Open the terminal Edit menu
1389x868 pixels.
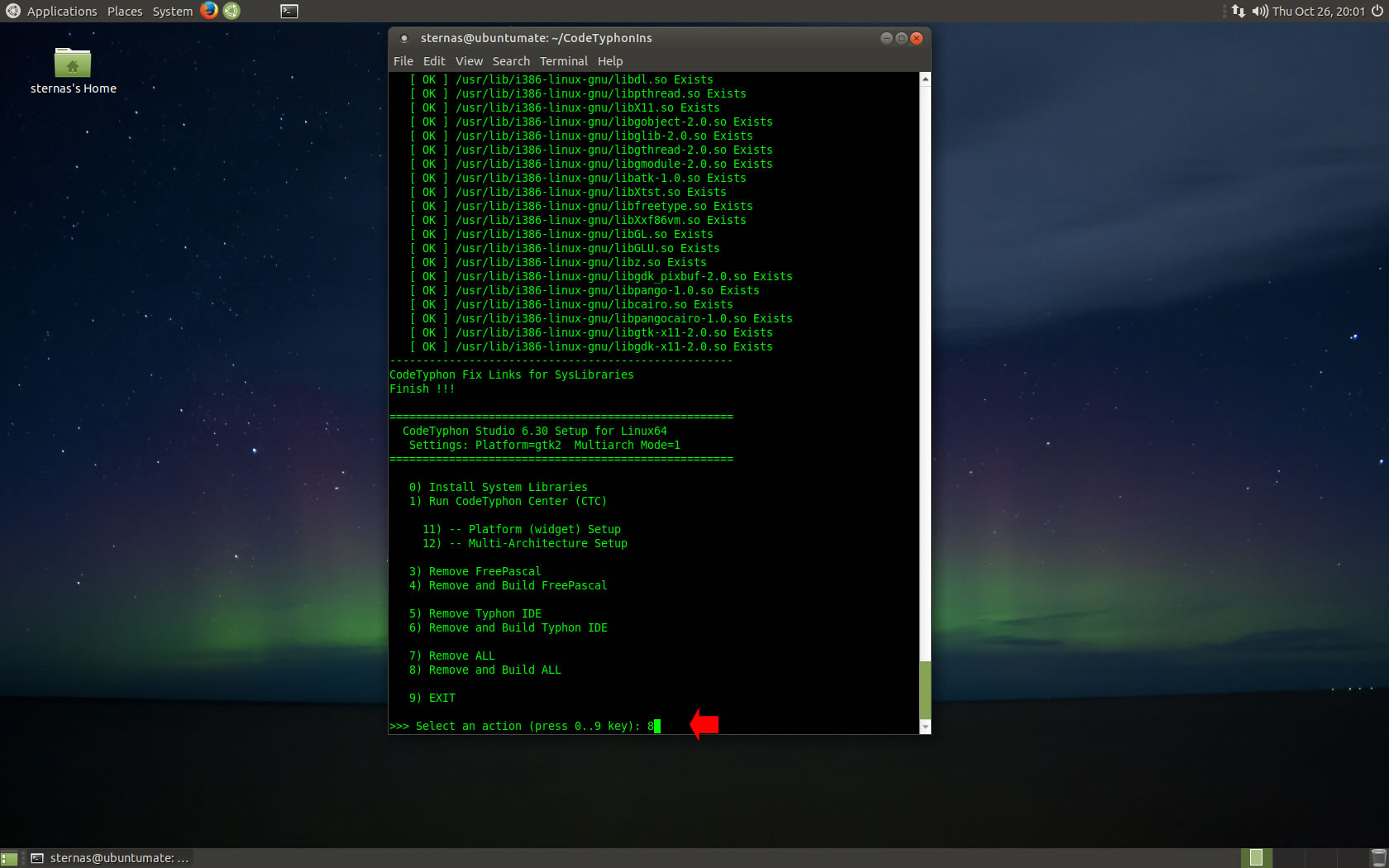[434, 61]
